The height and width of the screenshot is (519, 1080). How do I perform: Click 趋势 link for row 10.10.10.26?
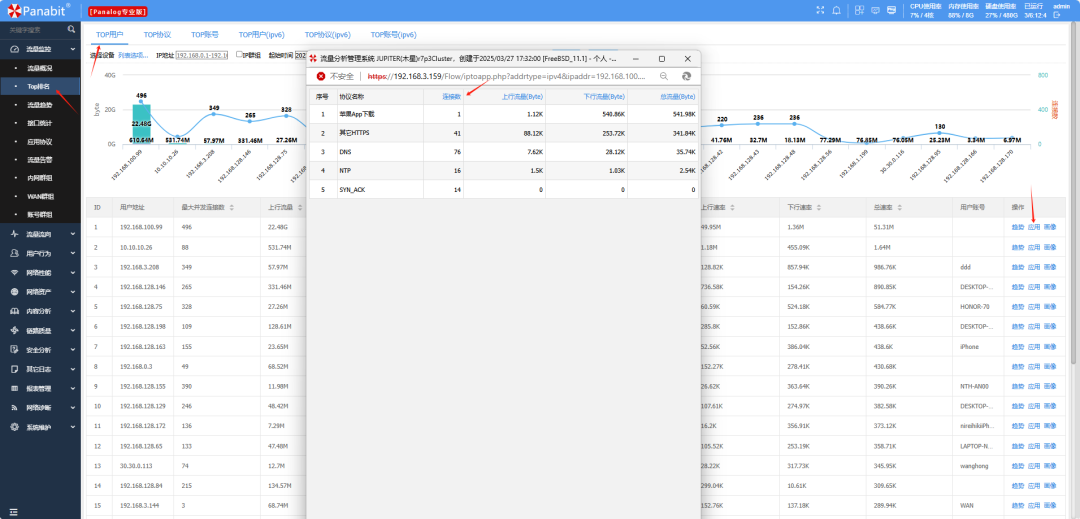(1018, 246)
